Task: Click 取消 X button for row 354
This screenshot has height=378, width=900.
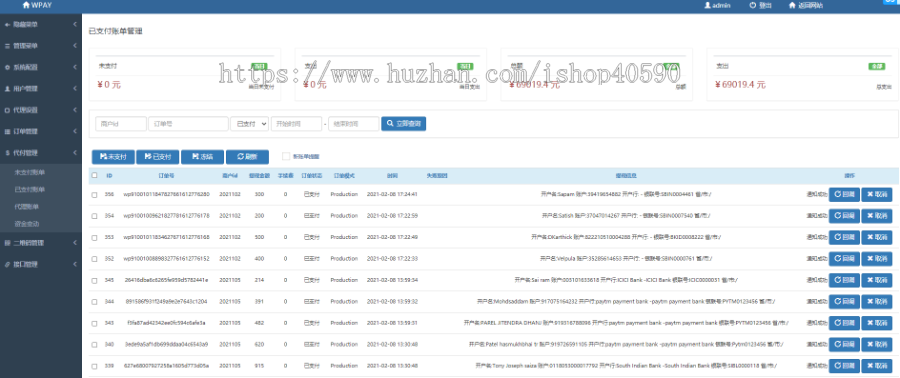Action: (x=876, y=216)
